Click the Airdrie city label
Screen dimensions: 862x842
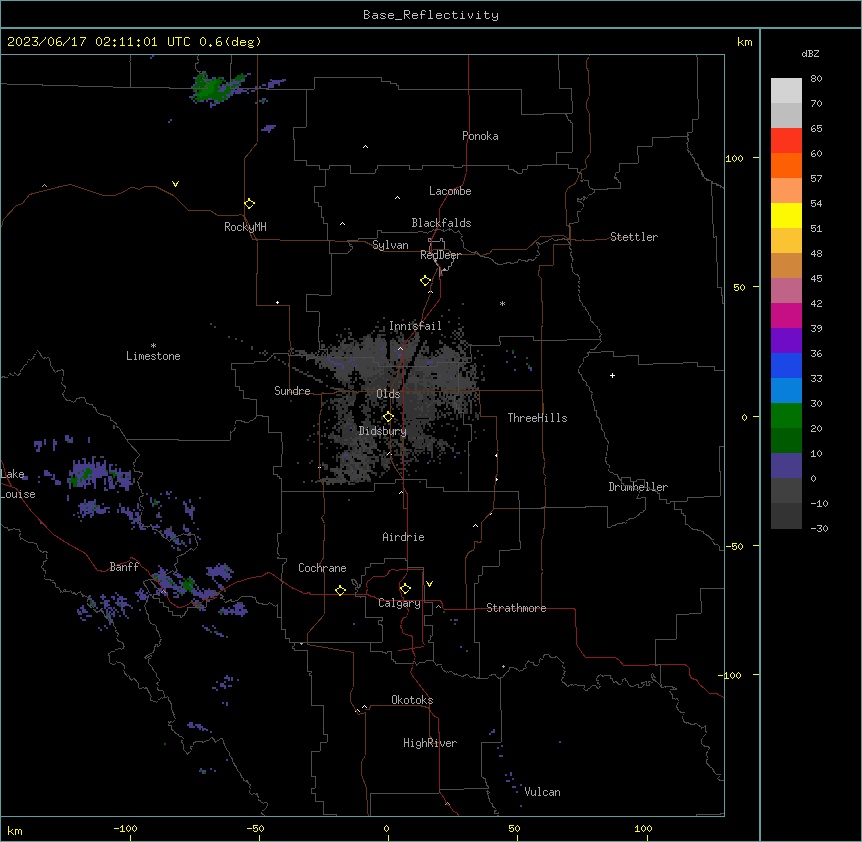coord(403,537)
